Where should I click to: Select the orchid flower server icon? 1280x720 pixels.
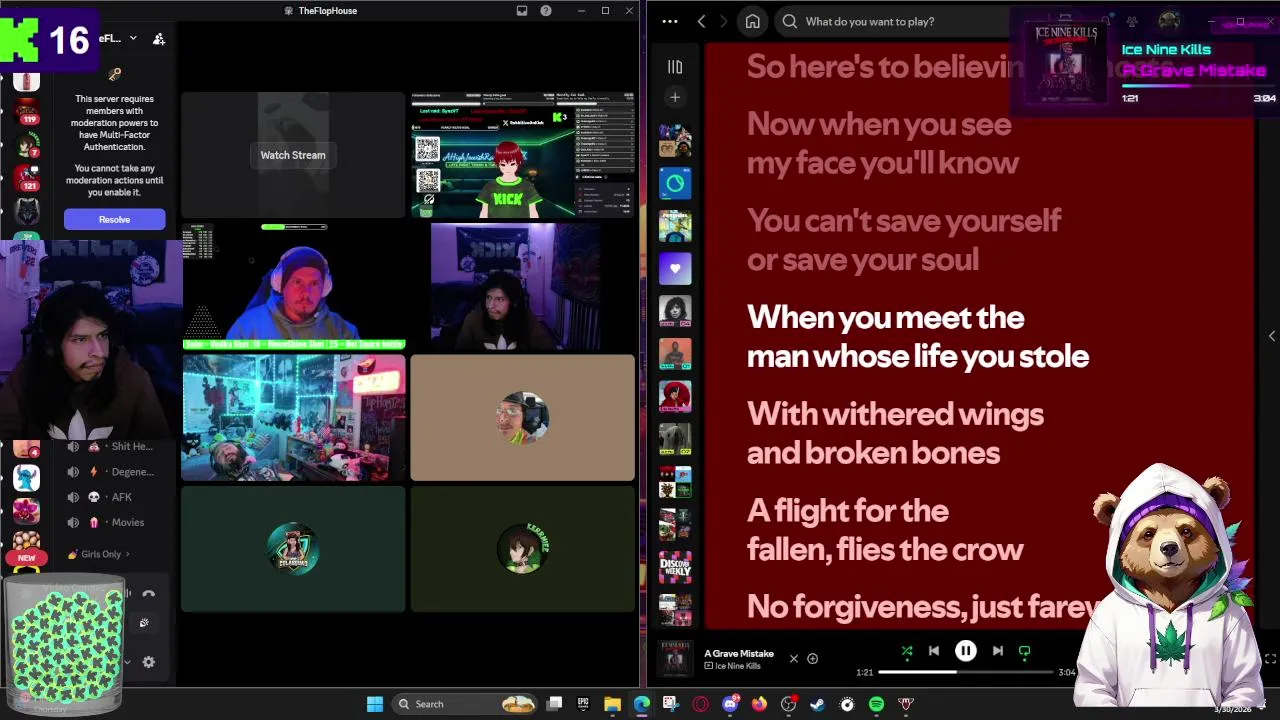coord(26,512)
